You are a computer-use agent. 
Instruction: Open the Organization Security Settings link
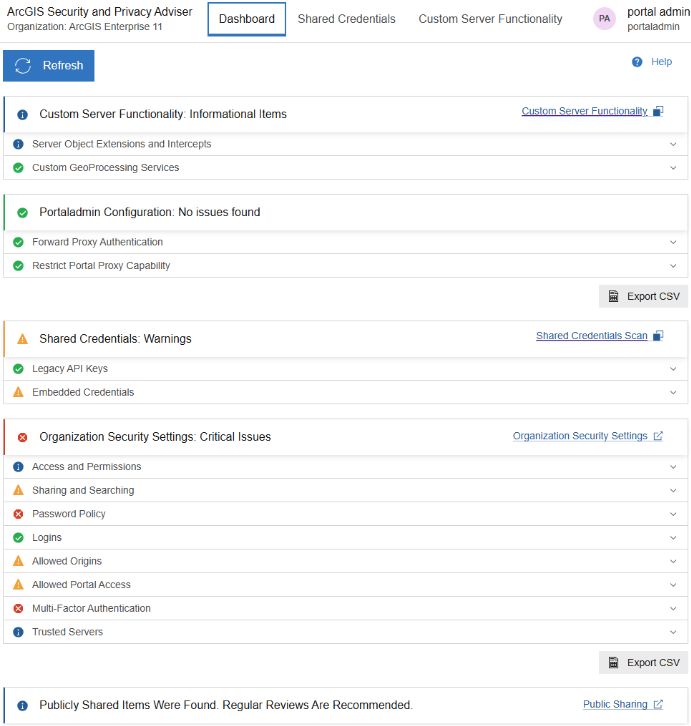click(x=580, y=436)
